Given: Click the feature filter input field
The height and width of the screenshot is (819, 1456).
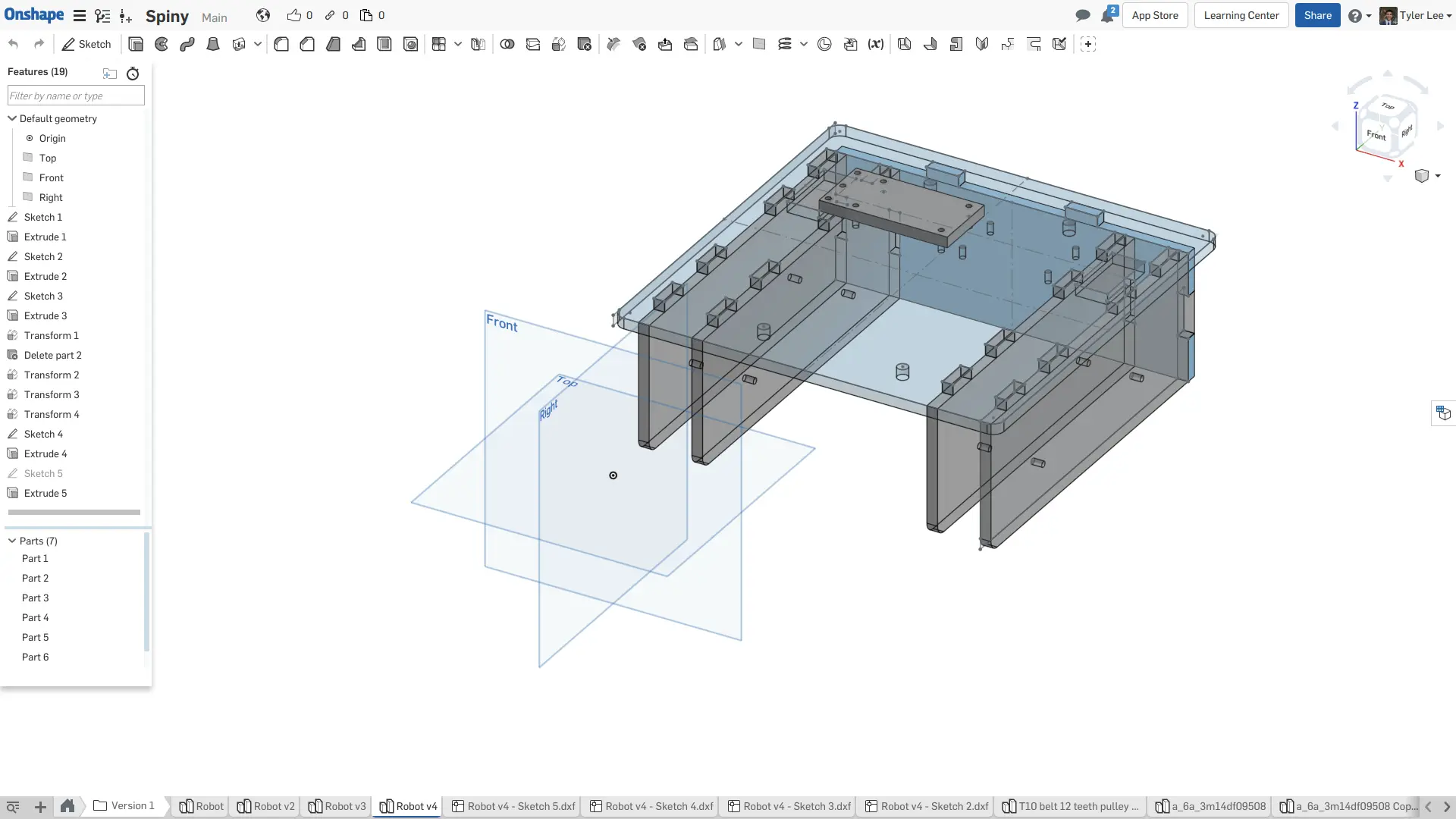Looking at the screenshot, I should click(76, 96).
